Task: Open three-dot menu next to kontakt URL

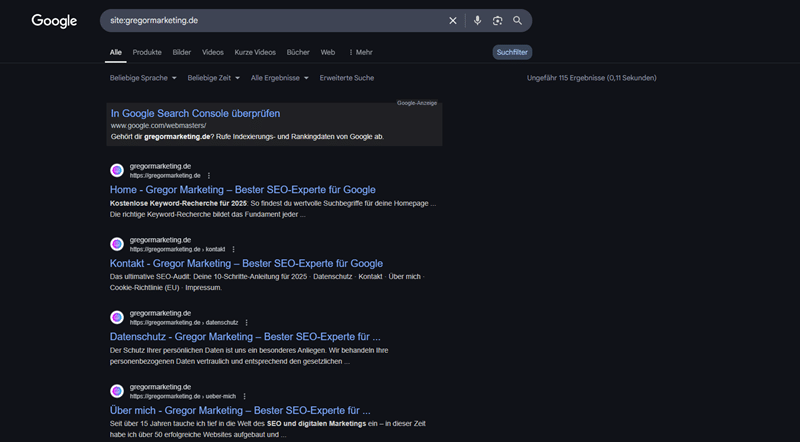Action: (x=234, y=249)
